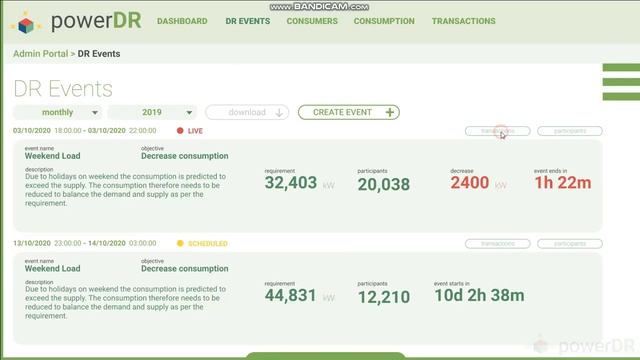
Task: Open participants for the SCHEDULED event
Action: point(570,244)
